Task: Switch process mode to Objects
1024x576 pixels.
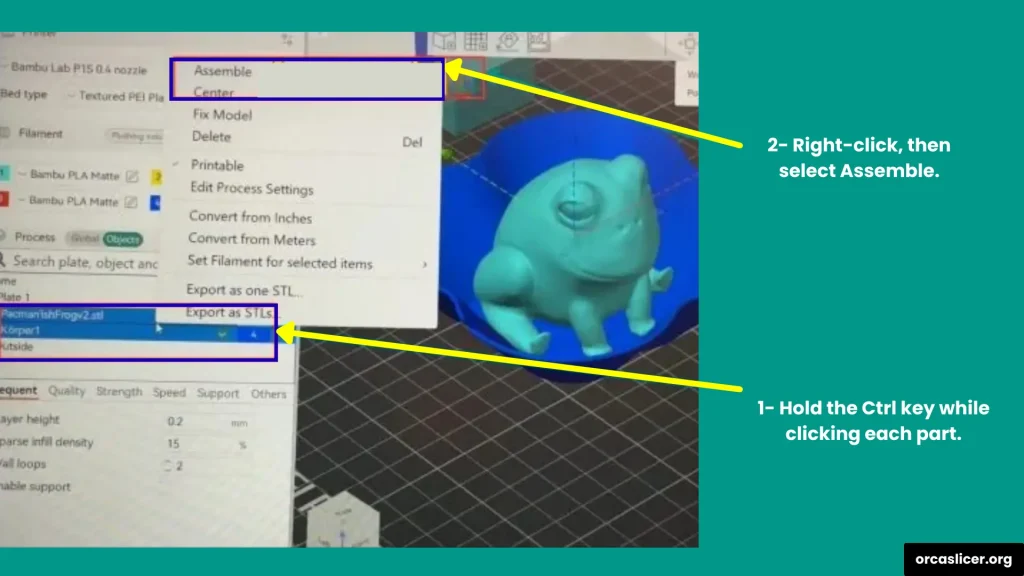Action: [x=122, y=239]
